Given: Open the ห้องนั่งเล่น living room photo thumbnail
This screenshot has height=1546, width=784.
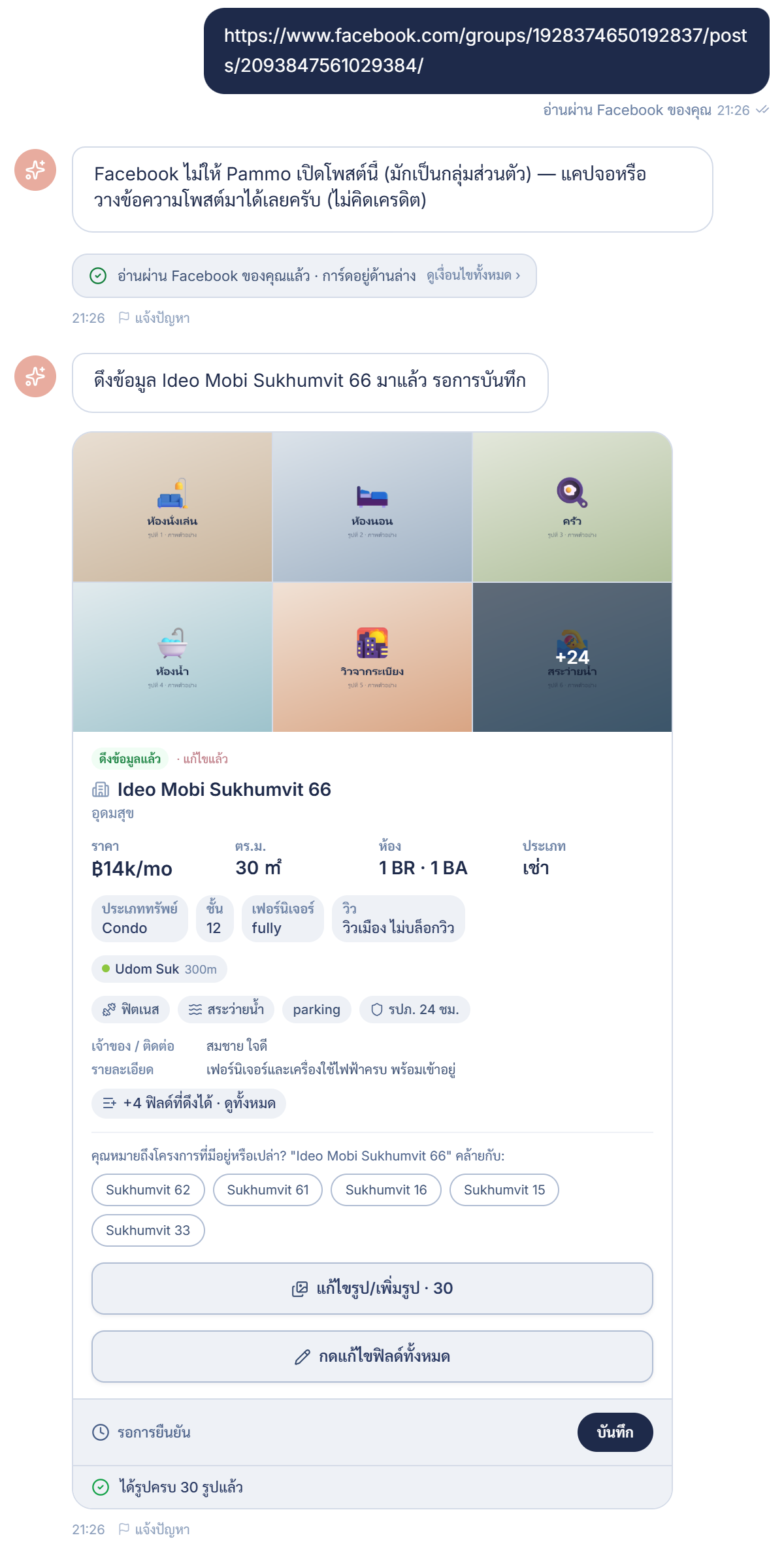Looking at the screenshot, I should click(x=172, y=507).
